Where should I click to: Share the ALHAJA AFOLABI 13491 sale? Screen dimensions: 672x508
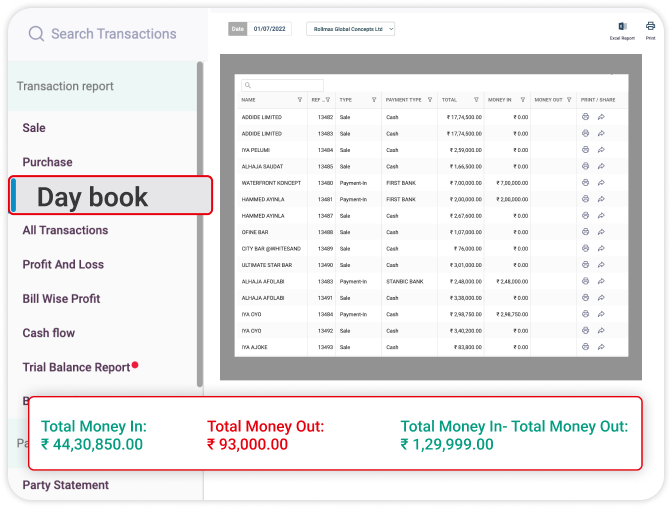(601, 298)
